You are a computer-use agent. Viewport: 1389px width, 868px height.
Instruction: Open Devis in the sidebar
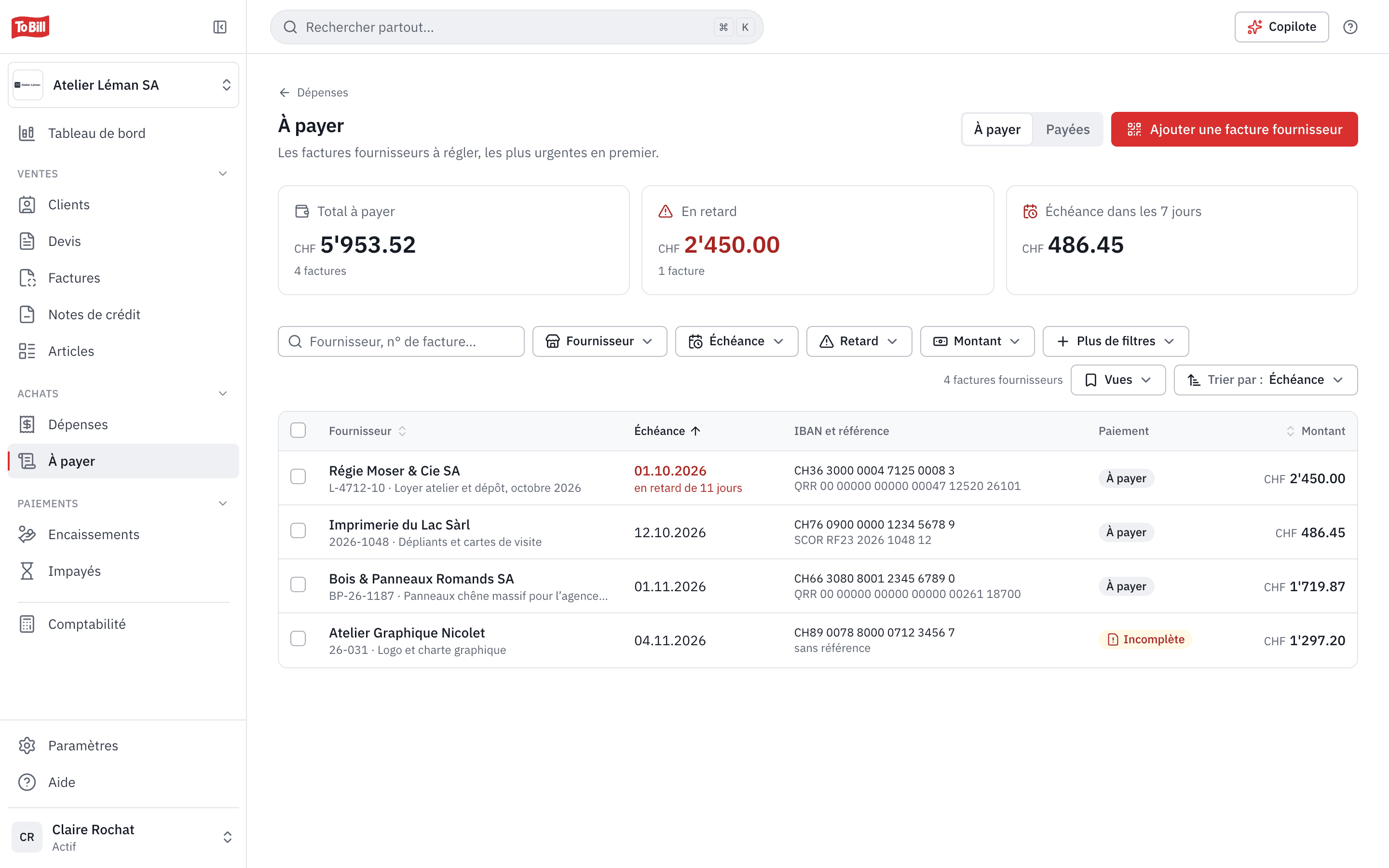(x=123, y=241)
